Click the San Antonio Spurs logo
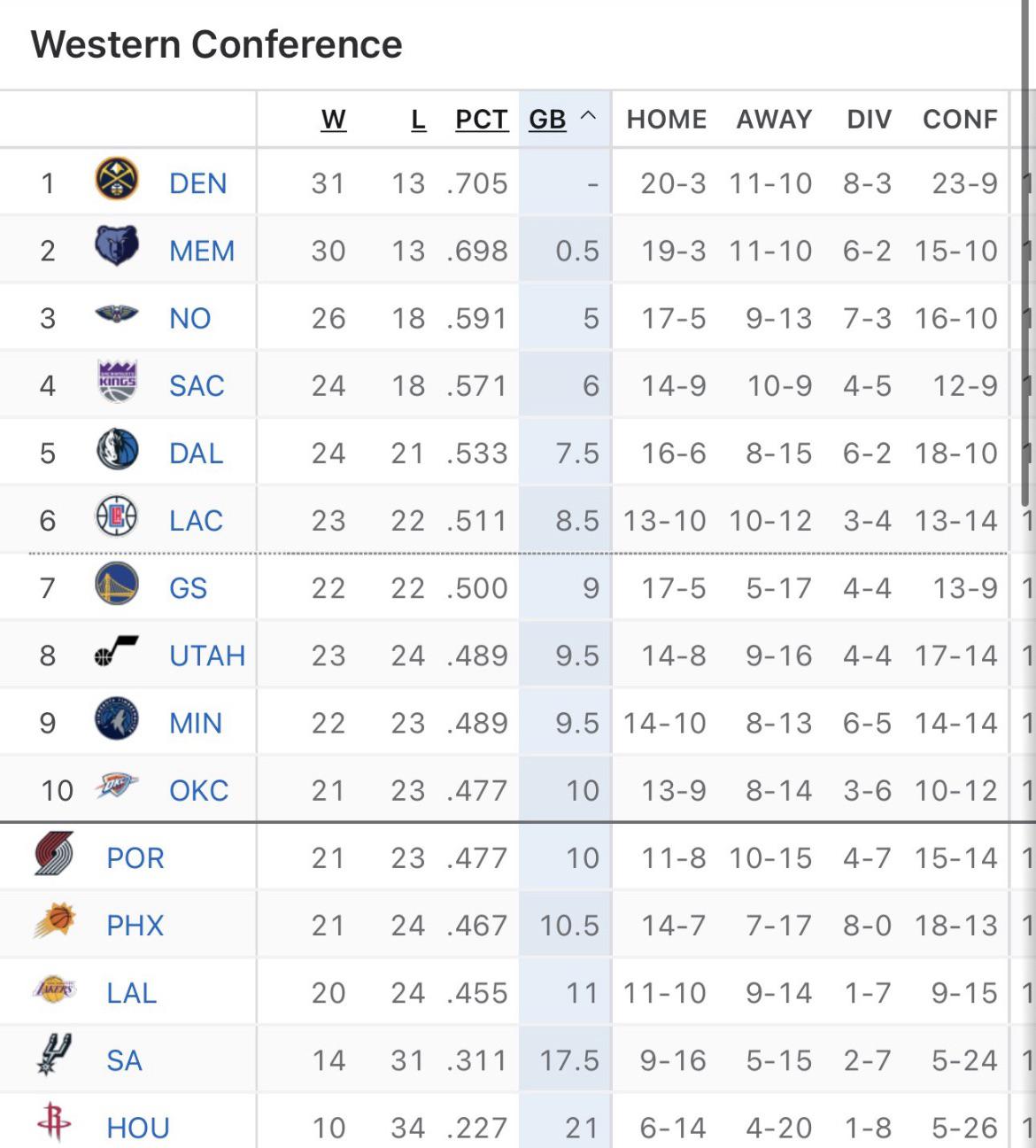Screen dimensions: 1036x1148 coord(53,1056)
